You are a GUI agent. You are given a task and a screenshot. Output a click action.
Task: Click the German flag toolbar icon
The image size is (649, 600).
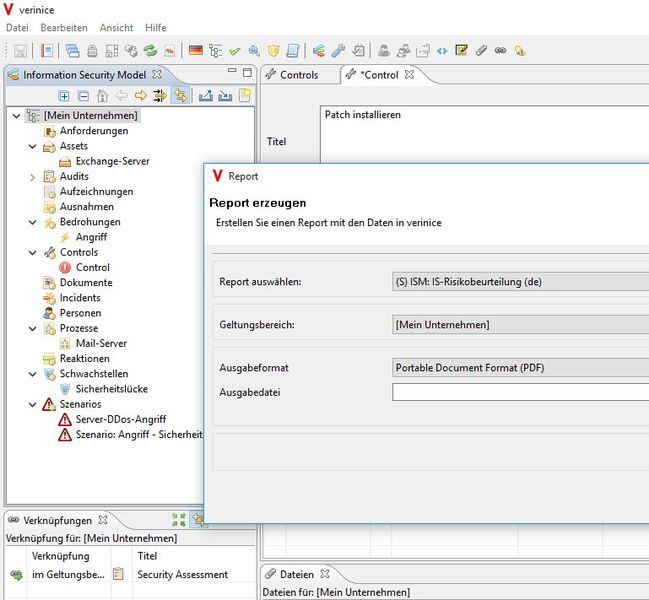click(195, 50)
